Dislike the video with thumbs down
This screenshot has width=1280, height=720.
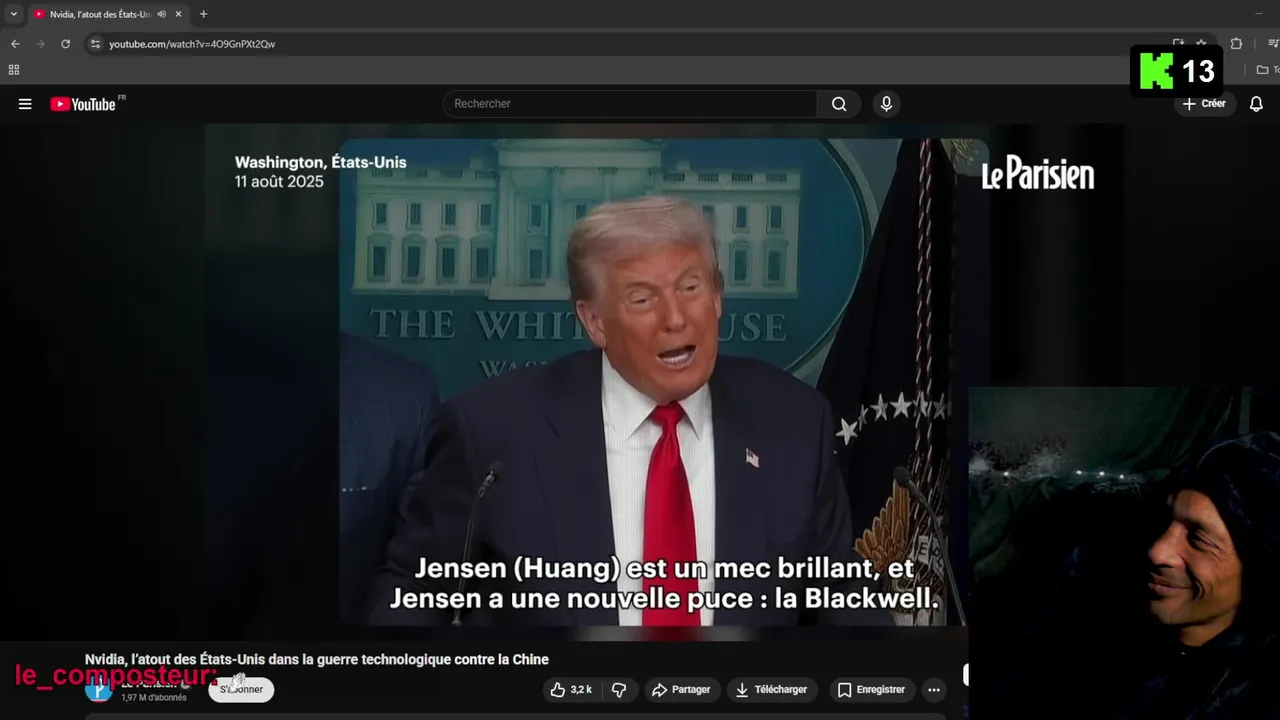coord(619,690)
